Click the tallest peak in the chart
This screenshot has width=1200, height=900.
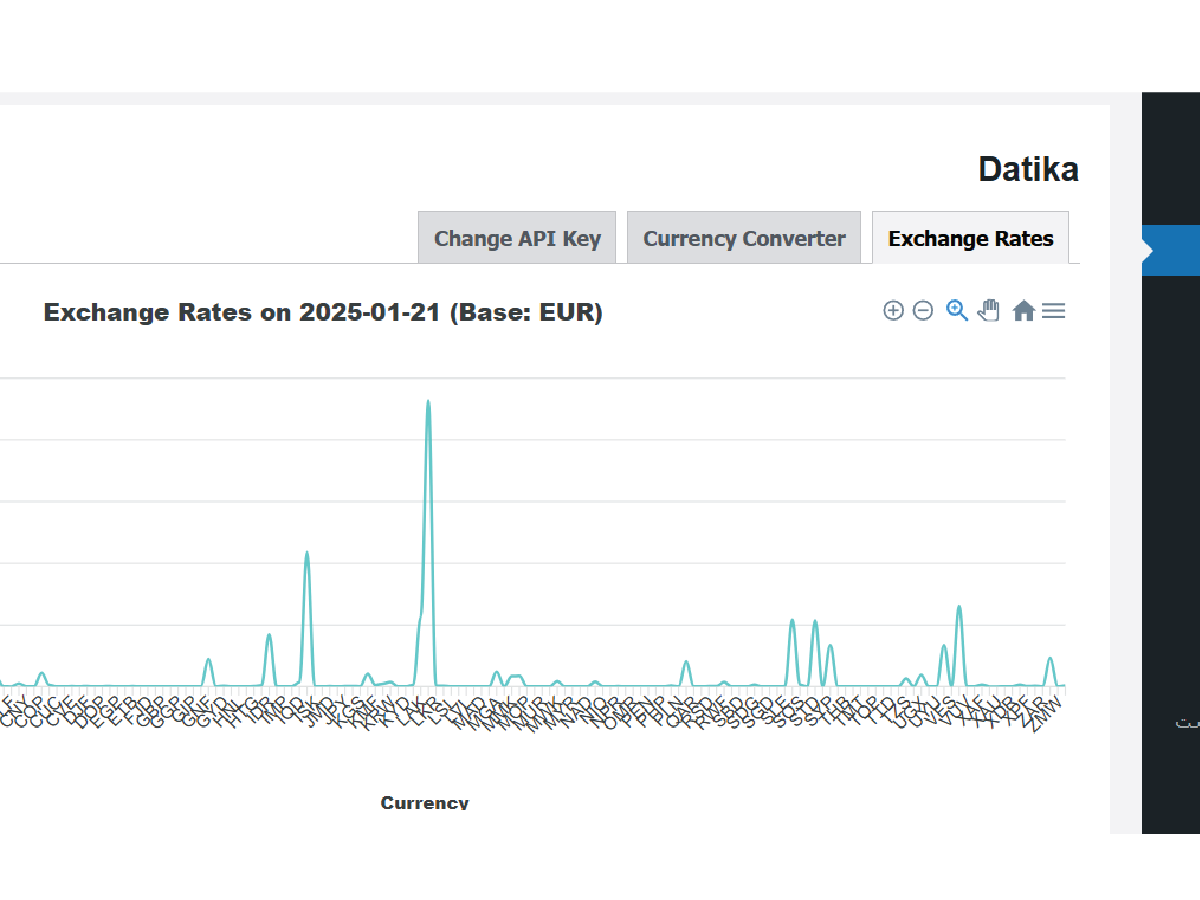click(x=429, y=402)
